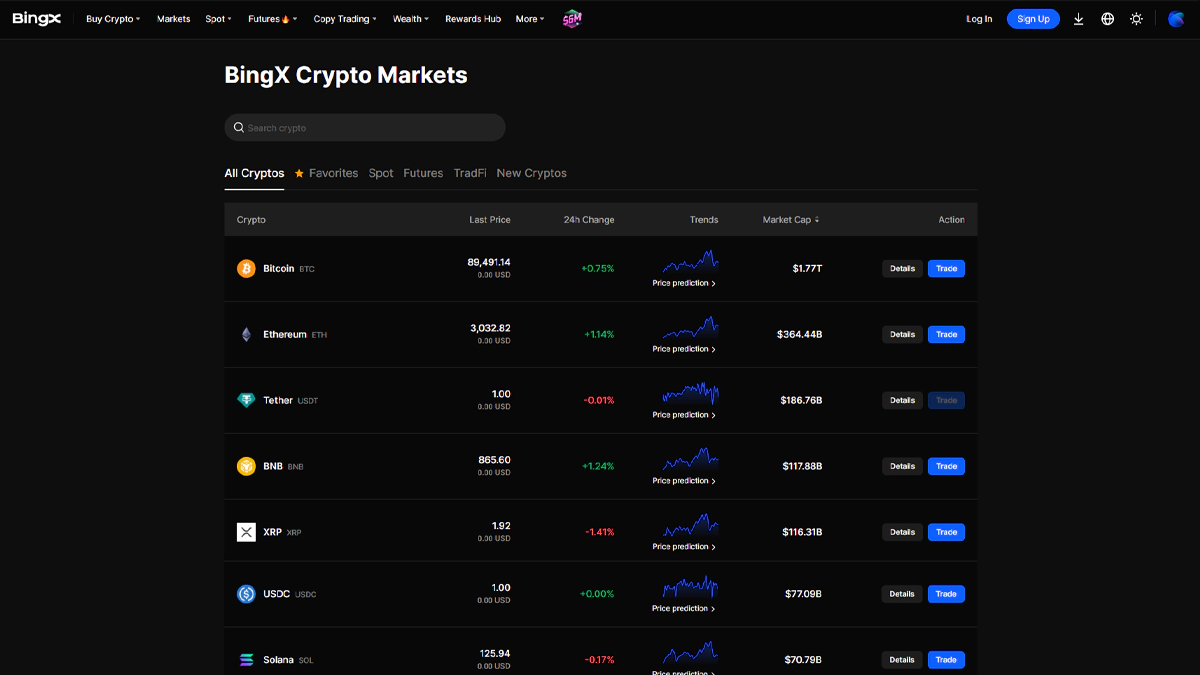Click the Trade button for Bitcoin
The height and width of the screenshot is (675, 1200).
point(946,269)
